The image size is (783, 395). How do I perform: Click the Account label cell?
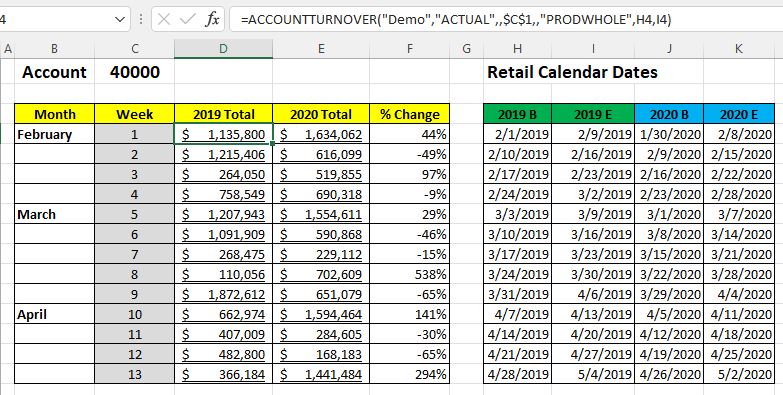54,72
